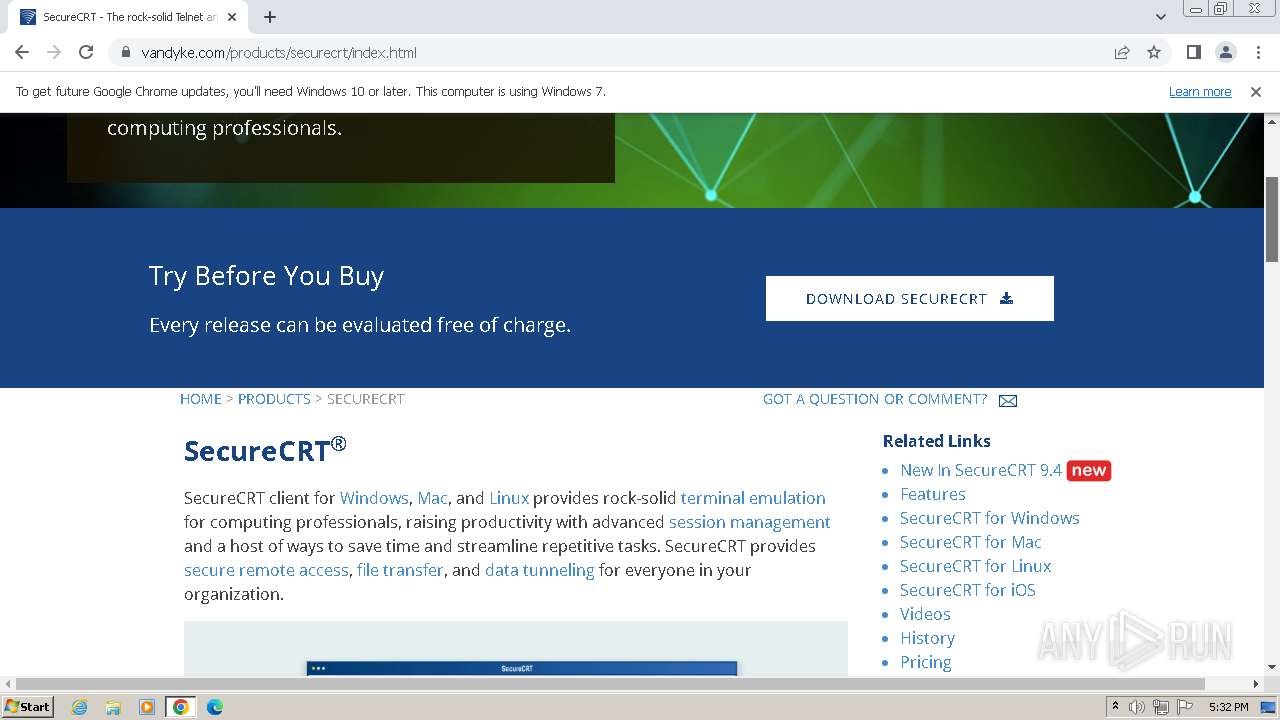Viewport: 1280px width, 720px height.
Task: Open SecureCRT for Mac link
Action: pos(971,542)
